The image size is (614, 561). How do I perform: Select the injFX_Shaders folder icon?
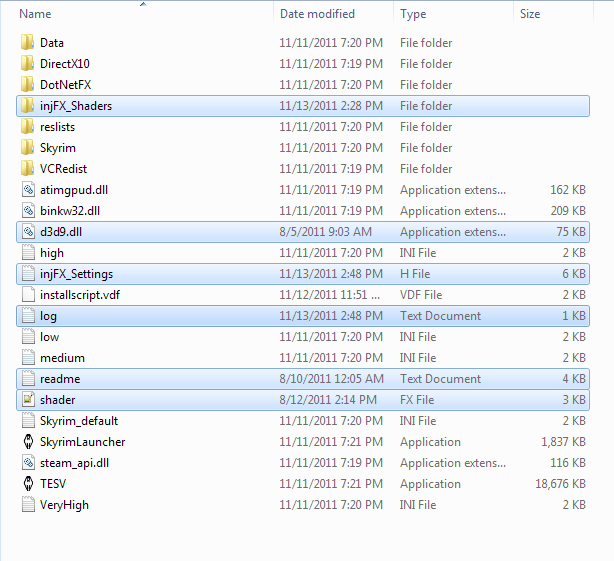click(x=27, y=106)
